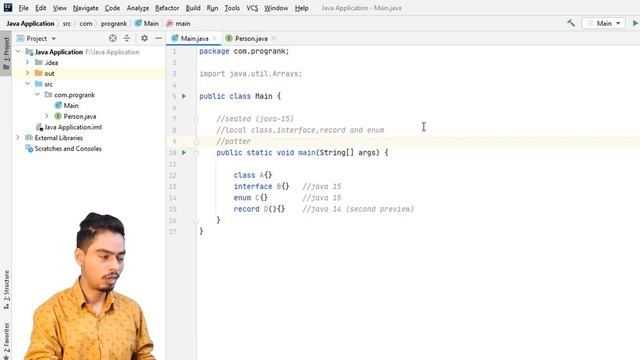Open the Edit menu
The height and width of the screenshot is (360, 640).
[40, 8]
